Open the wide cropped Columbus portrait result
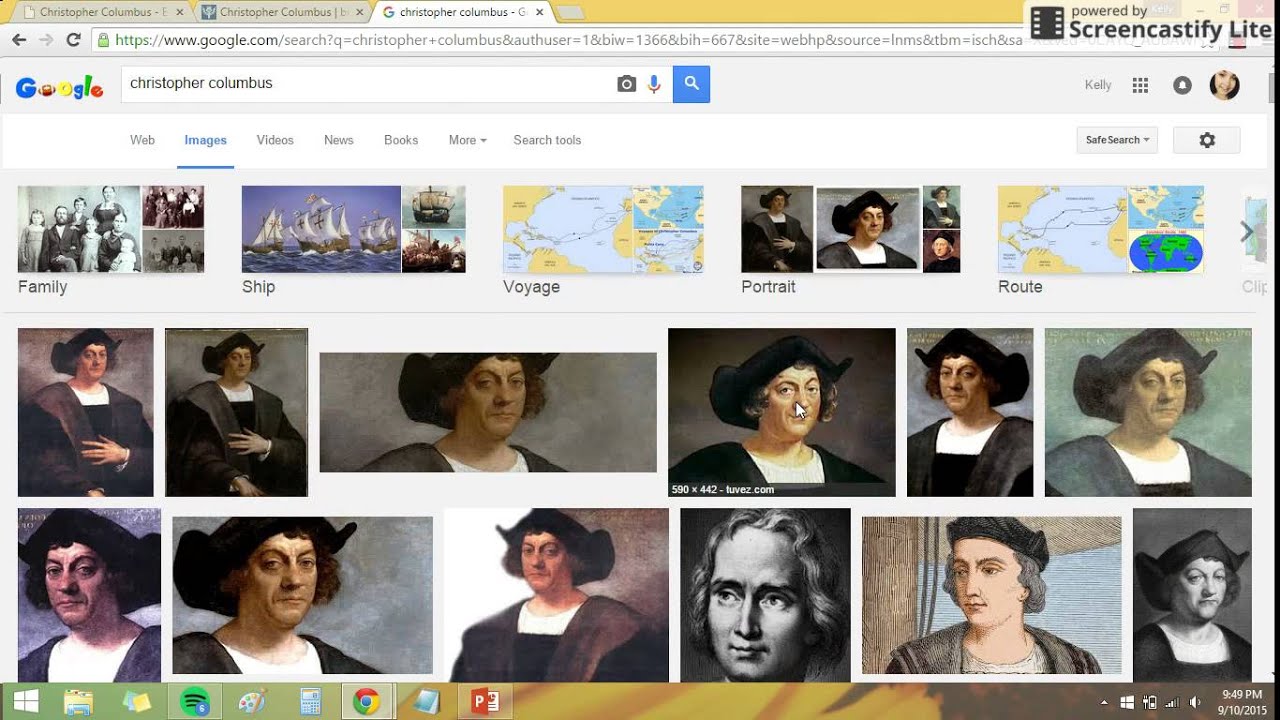 [x=488, y=412]
